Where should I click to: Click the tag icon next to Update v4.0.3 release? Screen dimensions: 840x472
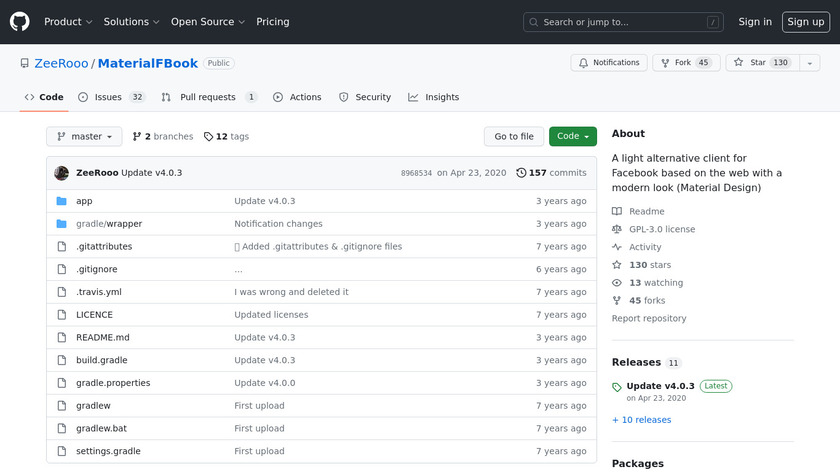coord(617,387)
